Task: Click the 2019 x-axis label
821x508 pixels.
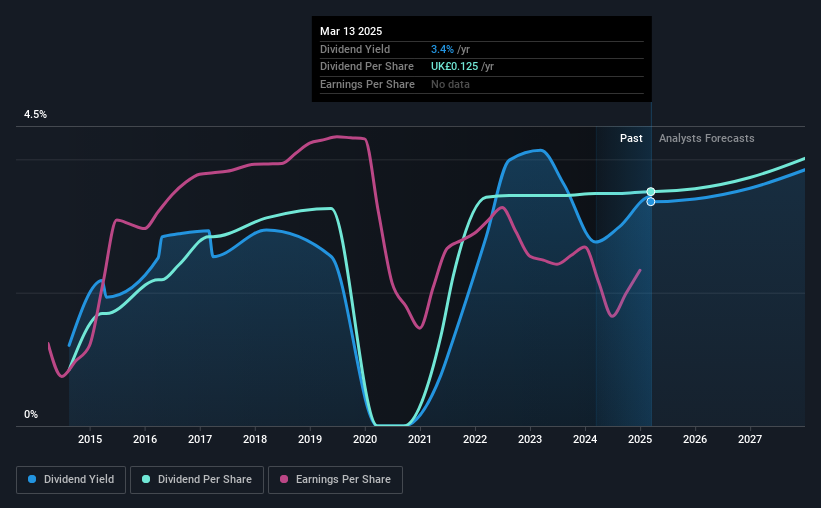Action: (x=310, y=439)
